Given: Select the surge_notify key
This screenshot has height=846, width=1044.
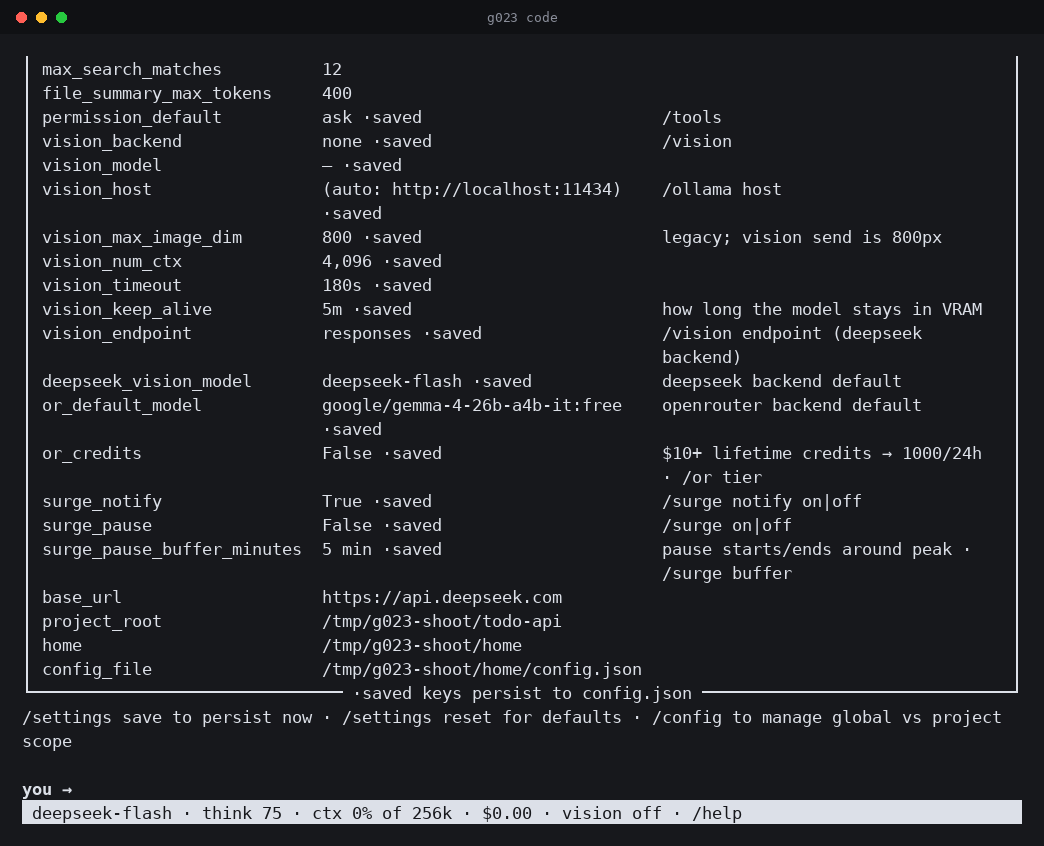Looking at the screenshot, I should pyautogui.click(x=102, y=501).
